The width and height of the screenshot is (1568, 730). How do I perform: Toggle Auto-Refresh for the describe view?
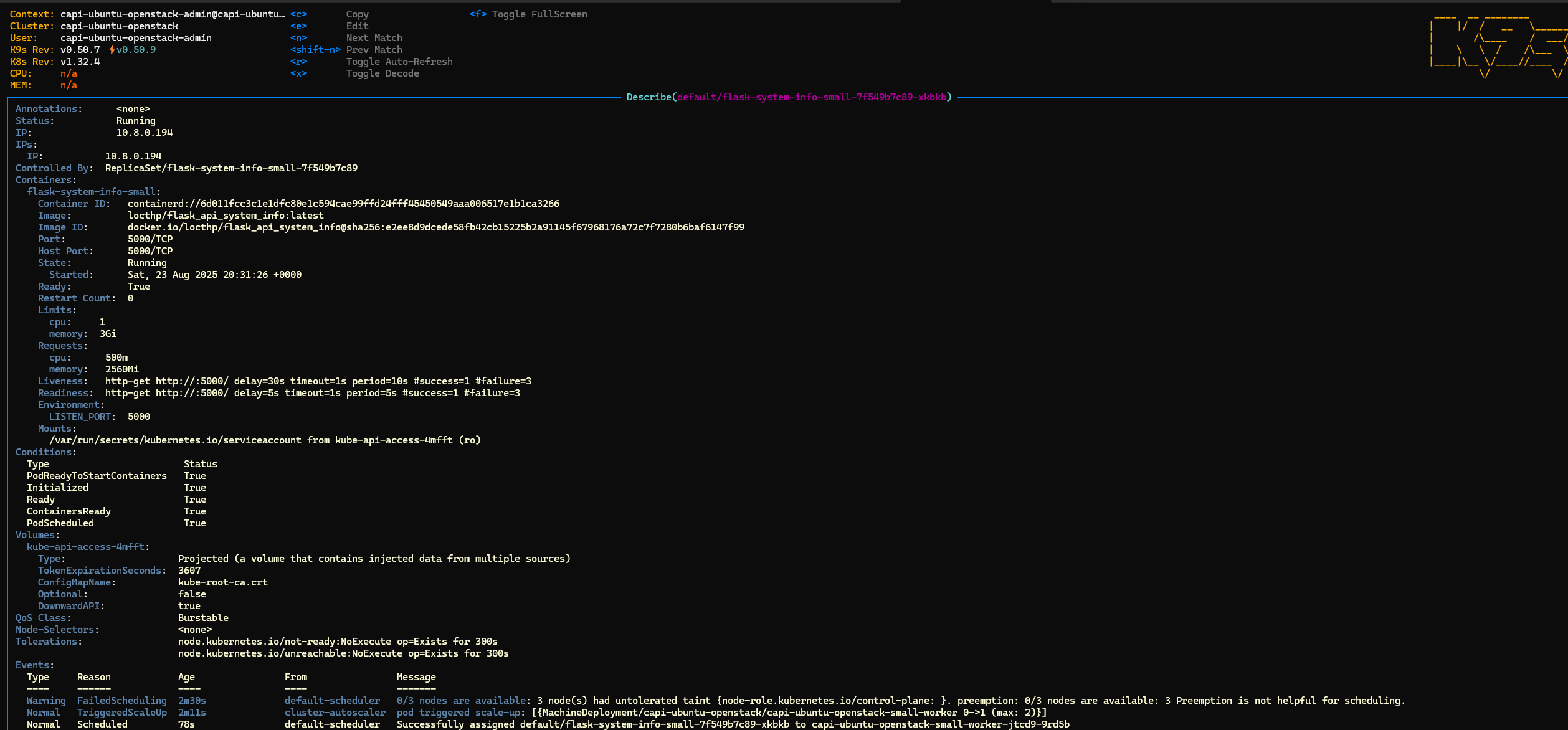pyautogui.click(x=399, y=61)
